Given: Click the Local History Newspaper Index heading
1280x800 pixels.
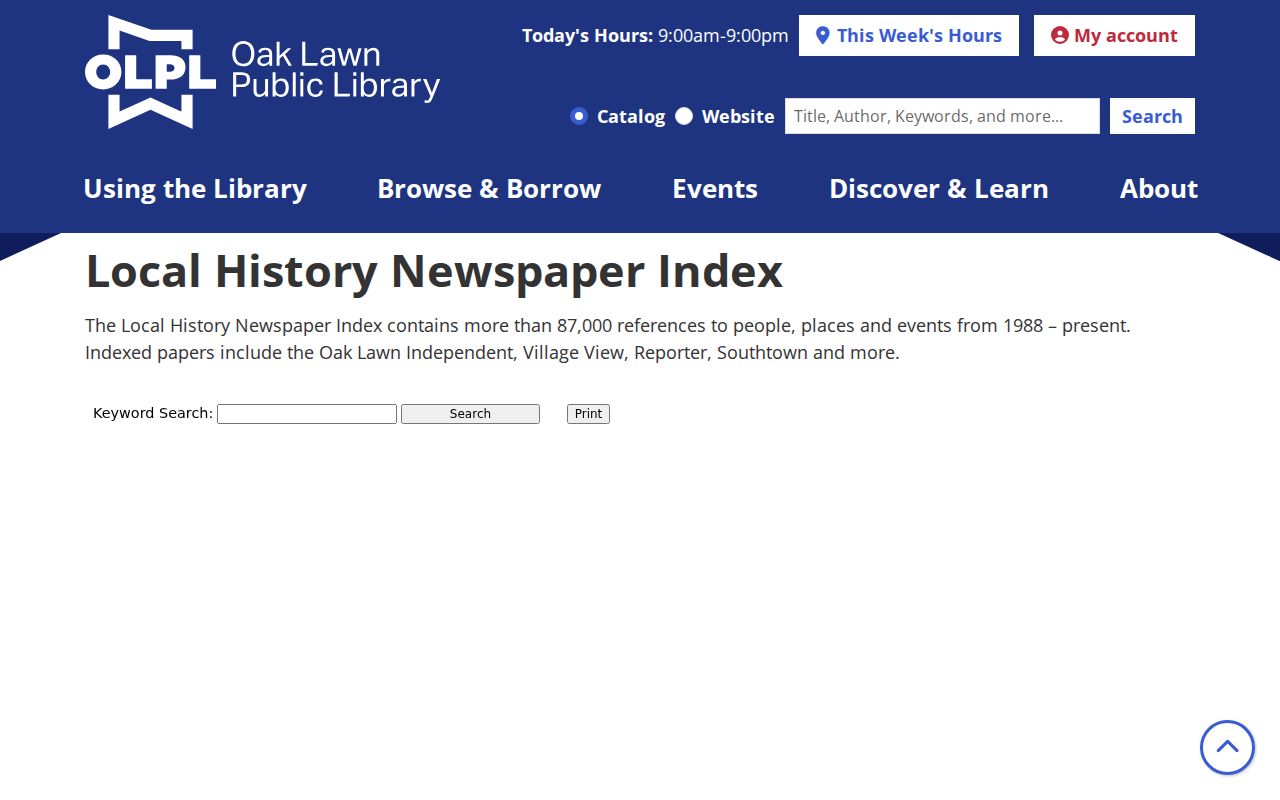Looking at the screenshot, I should [434, 271].
